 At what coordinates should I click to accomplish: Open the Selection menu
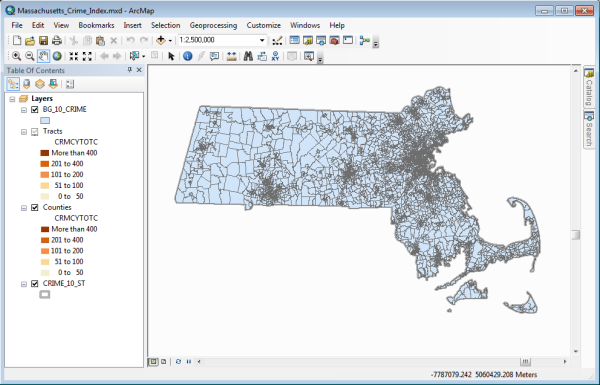click(165, 25)
